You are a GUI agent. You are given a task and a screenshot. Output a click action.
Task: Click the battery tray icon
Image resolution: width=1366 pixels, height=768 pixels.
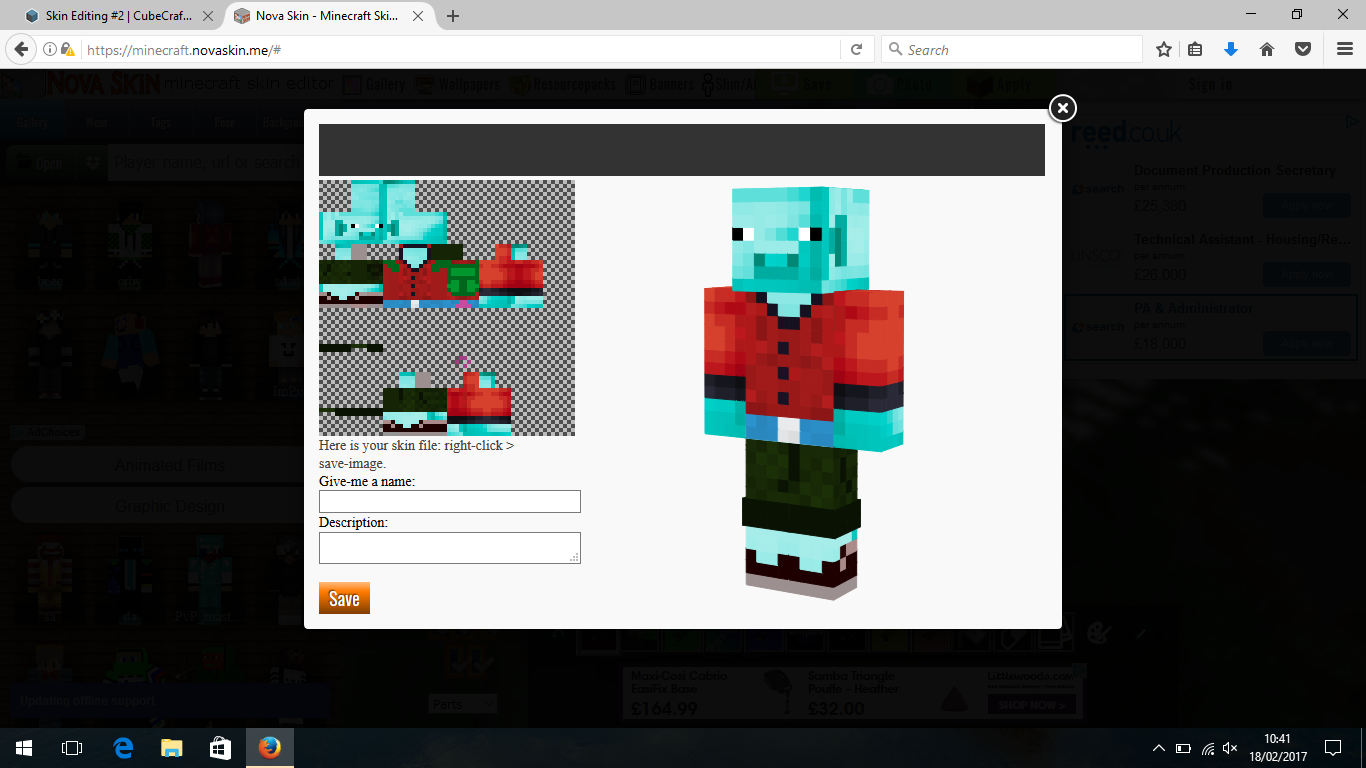coord(1183,748)
